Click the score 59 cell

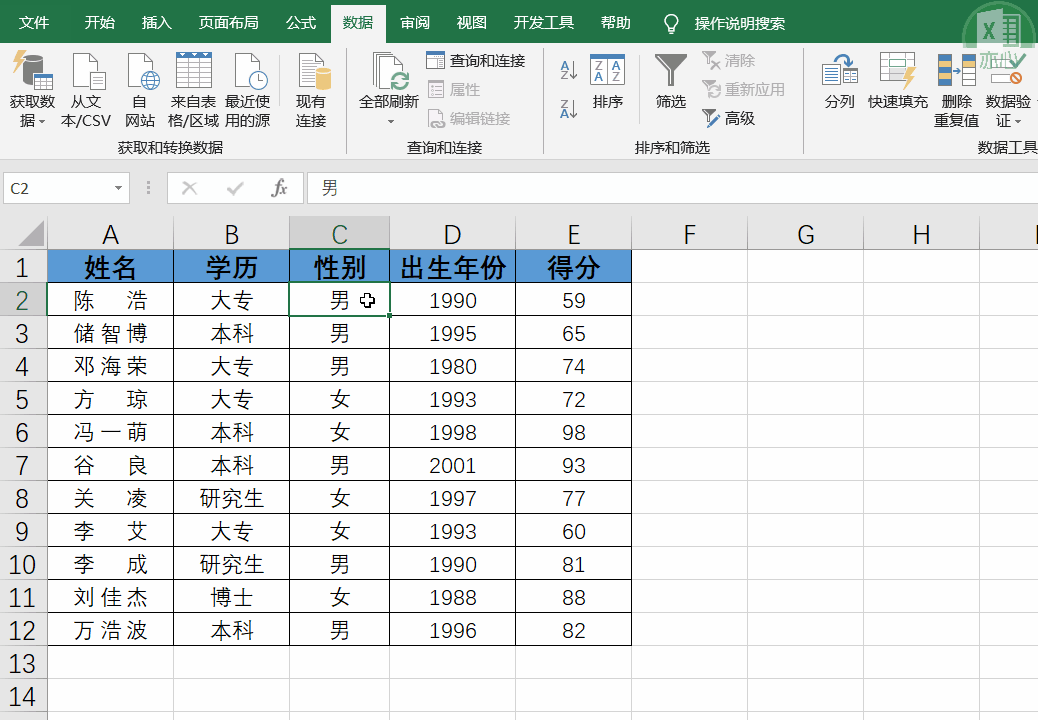[574, 300]
